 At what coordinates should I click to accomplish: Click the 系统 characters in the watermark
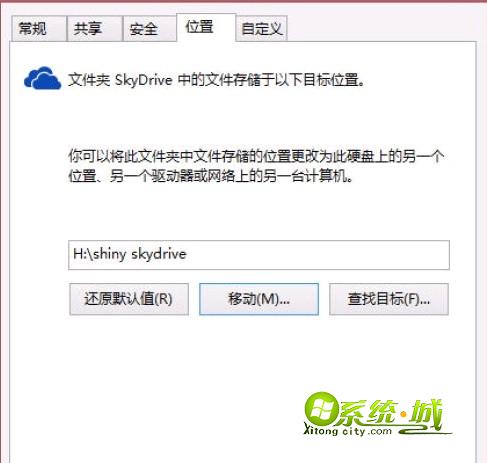[368, 413]
